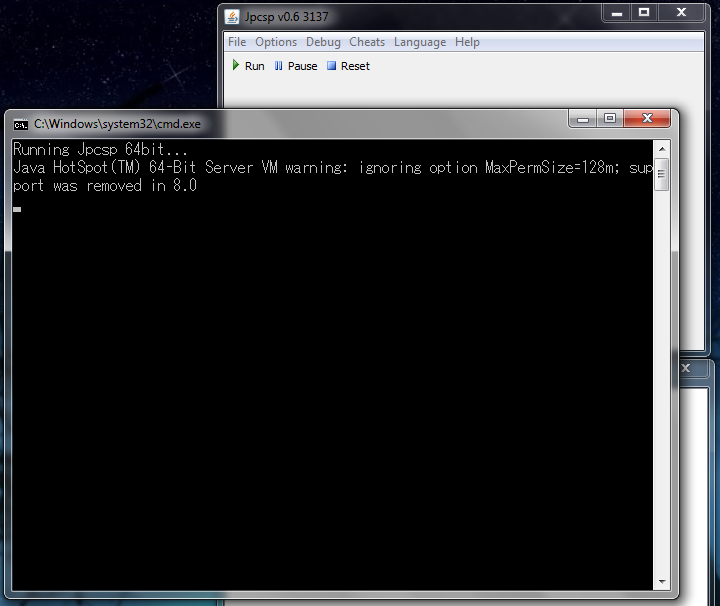
Task: Open the File menu in Jpcsp
Action: [x=237, y=42]
